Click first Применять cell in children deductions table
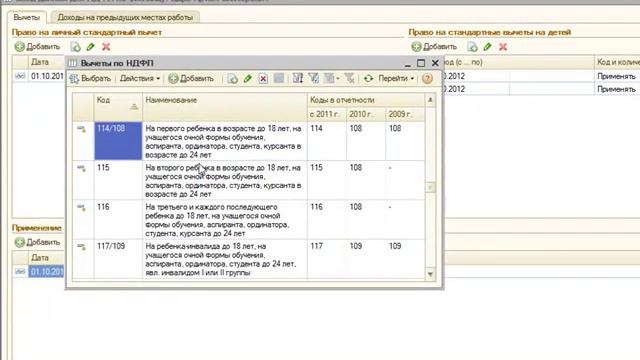640x360 pixels. coord(616,76)
